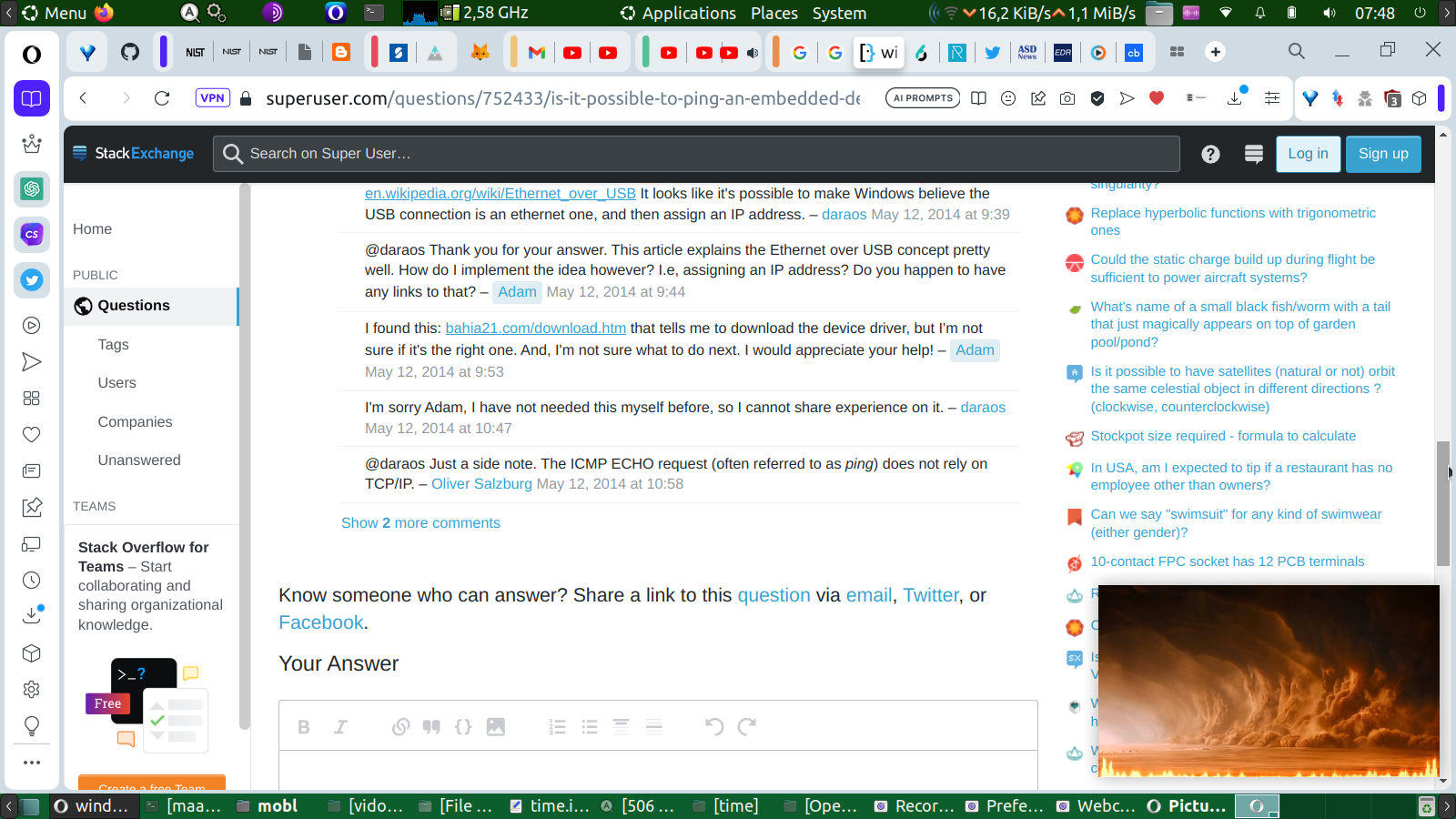Click the address bar URL
1456x819 pixels.
point(562,98)
